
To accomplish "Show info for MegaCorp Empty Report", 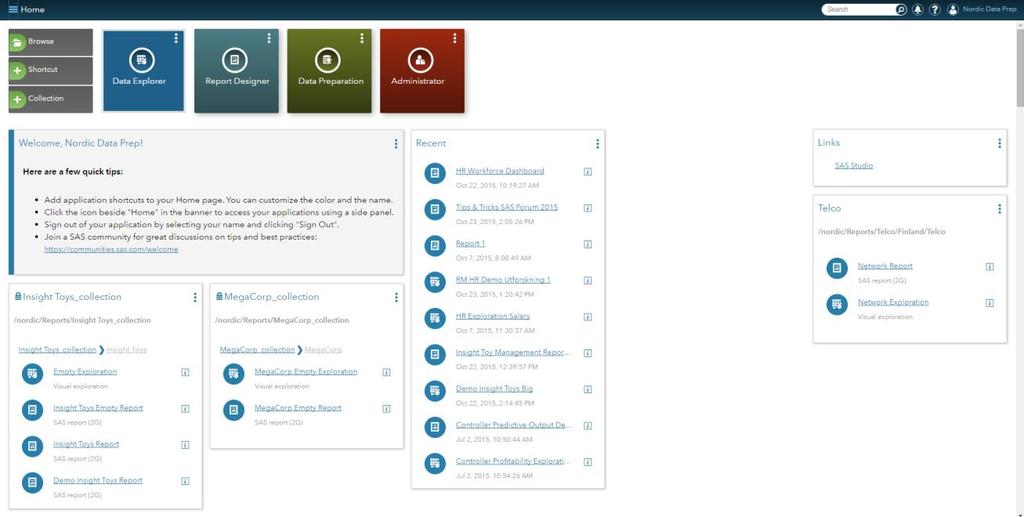I will [386, 409].
